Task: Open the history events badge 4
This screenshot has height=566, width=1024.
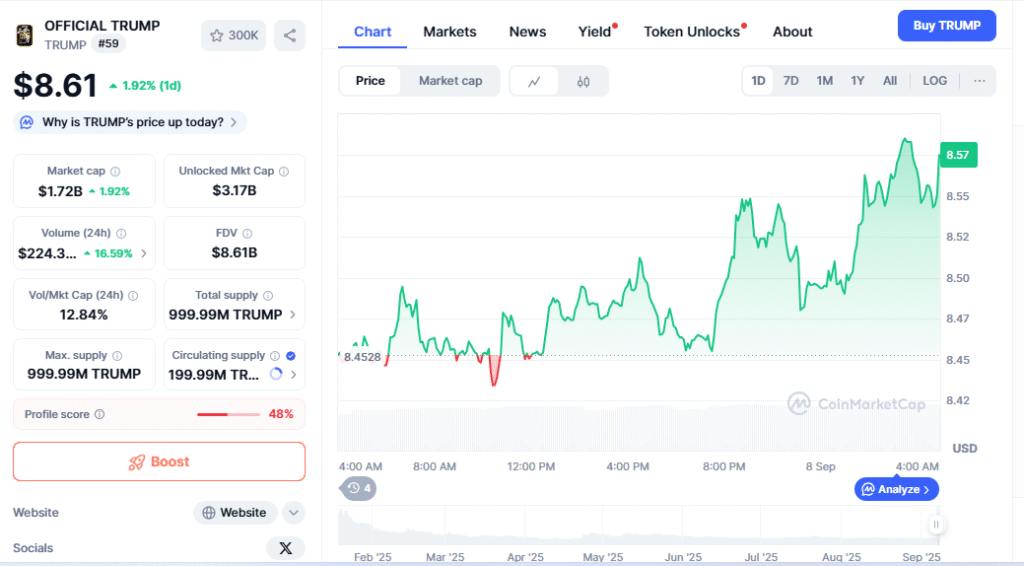Action: [x=358, y=488]
